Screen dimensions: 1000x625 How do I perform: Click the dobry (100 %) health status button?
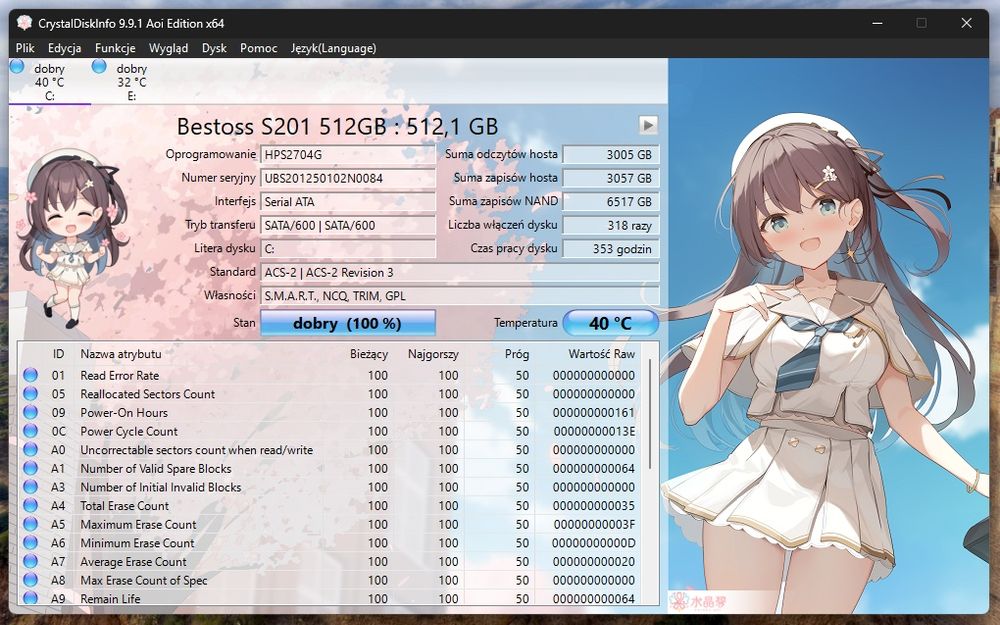click(x=348, y=323)
